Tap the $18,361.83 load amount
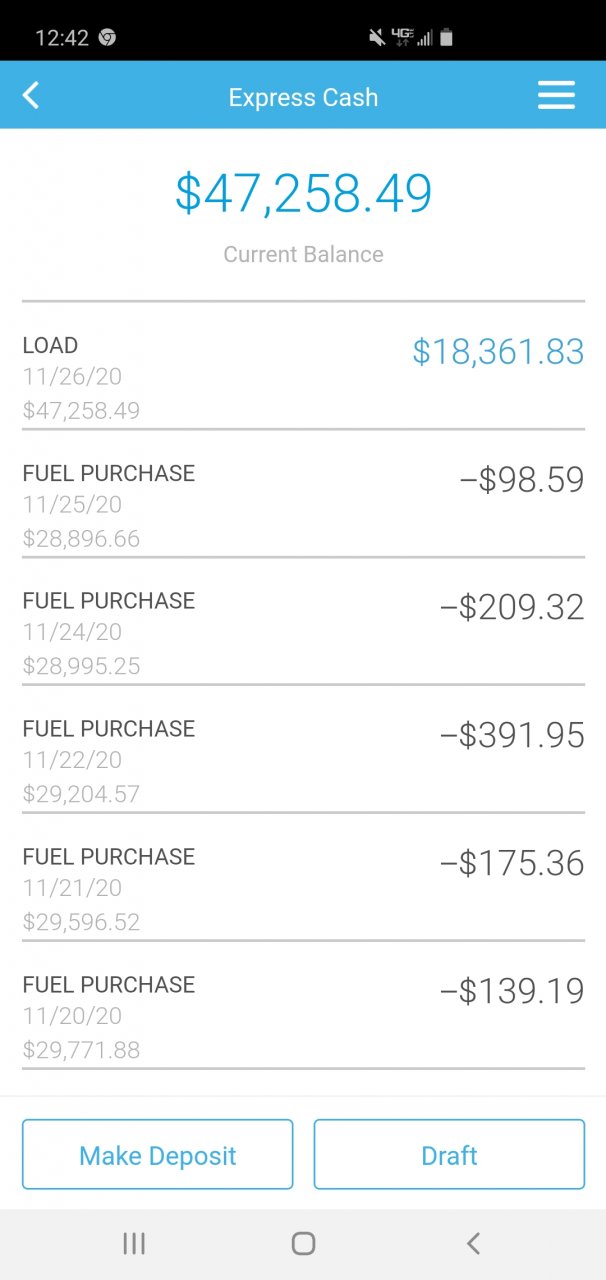The image size is (606, 1280). pyautogui.click(x=498, y=352)
